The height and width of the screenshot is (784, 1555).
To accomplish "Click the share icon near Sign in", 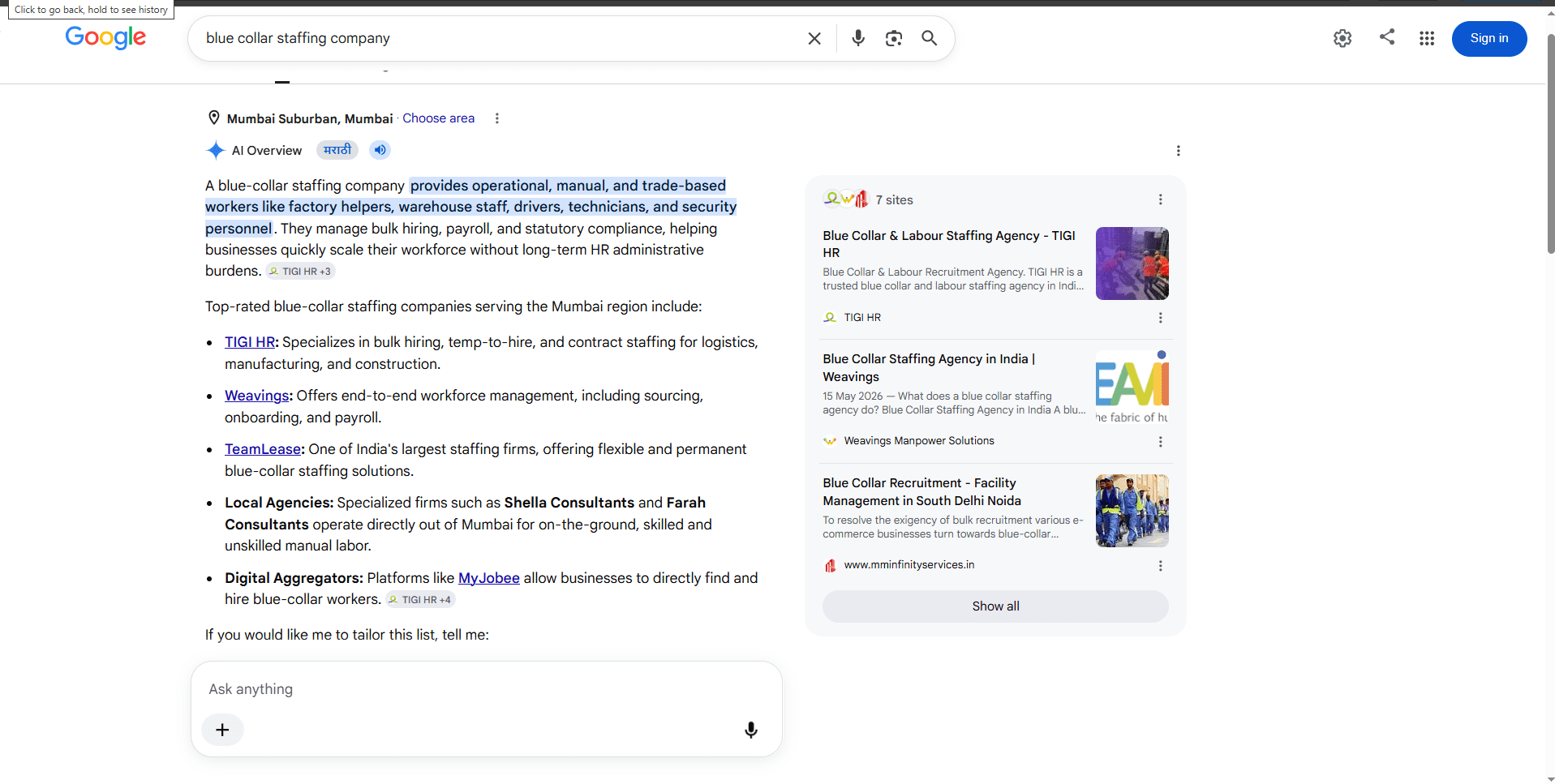I will click(1387, 36).
